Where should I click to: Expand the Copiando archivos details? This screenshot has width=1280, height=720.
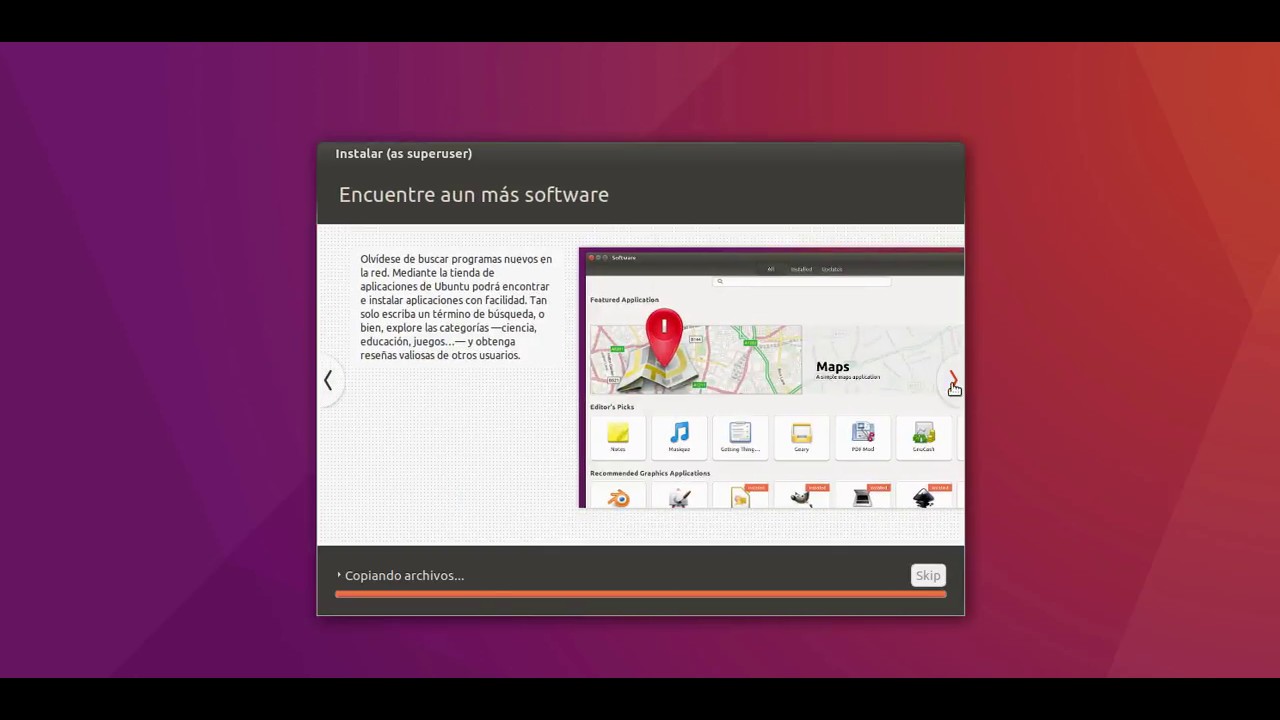tap(339, 575)
